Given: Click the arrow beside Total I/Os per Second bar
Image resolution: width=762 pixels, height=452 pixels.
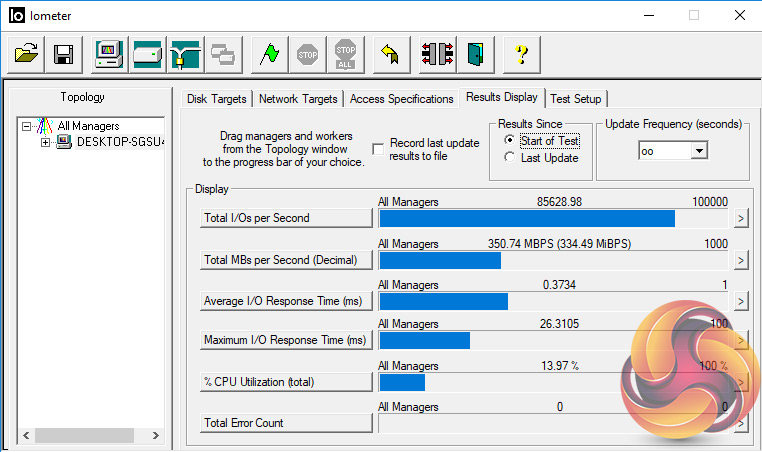Looking at the screenshot, I should tap(741, 219).
